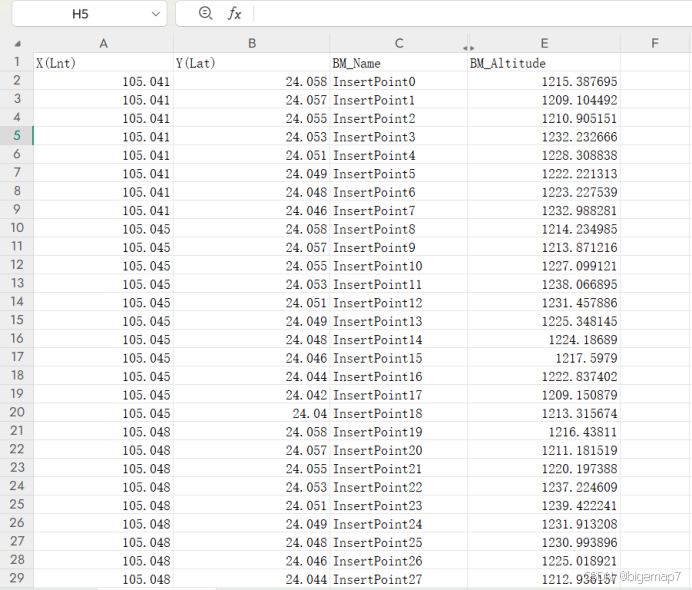Select cell containing InsertPoint0

click(x=399, y=81)
